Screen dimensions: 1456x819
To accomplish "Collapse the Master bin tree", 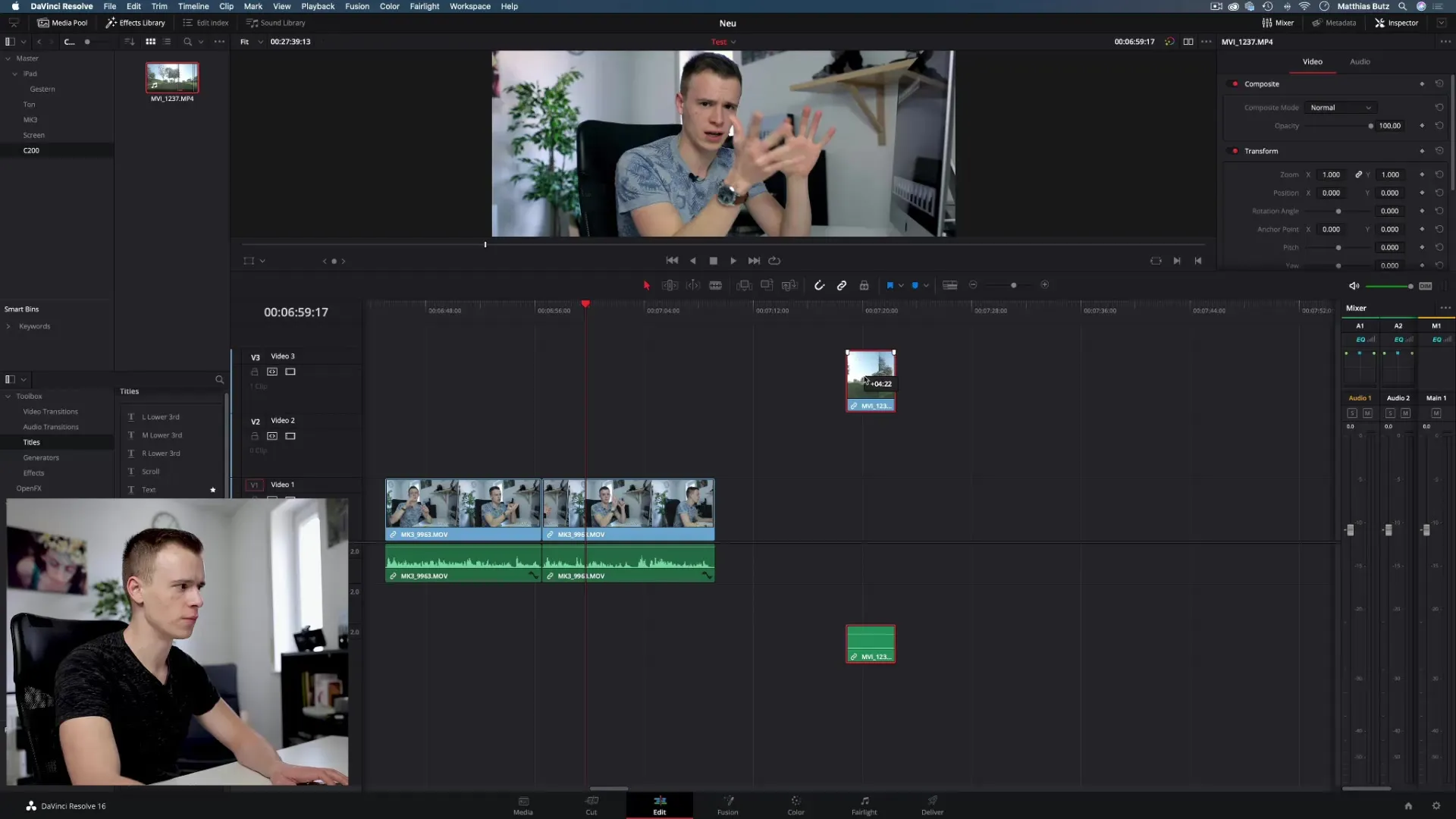I will point(8,58).
